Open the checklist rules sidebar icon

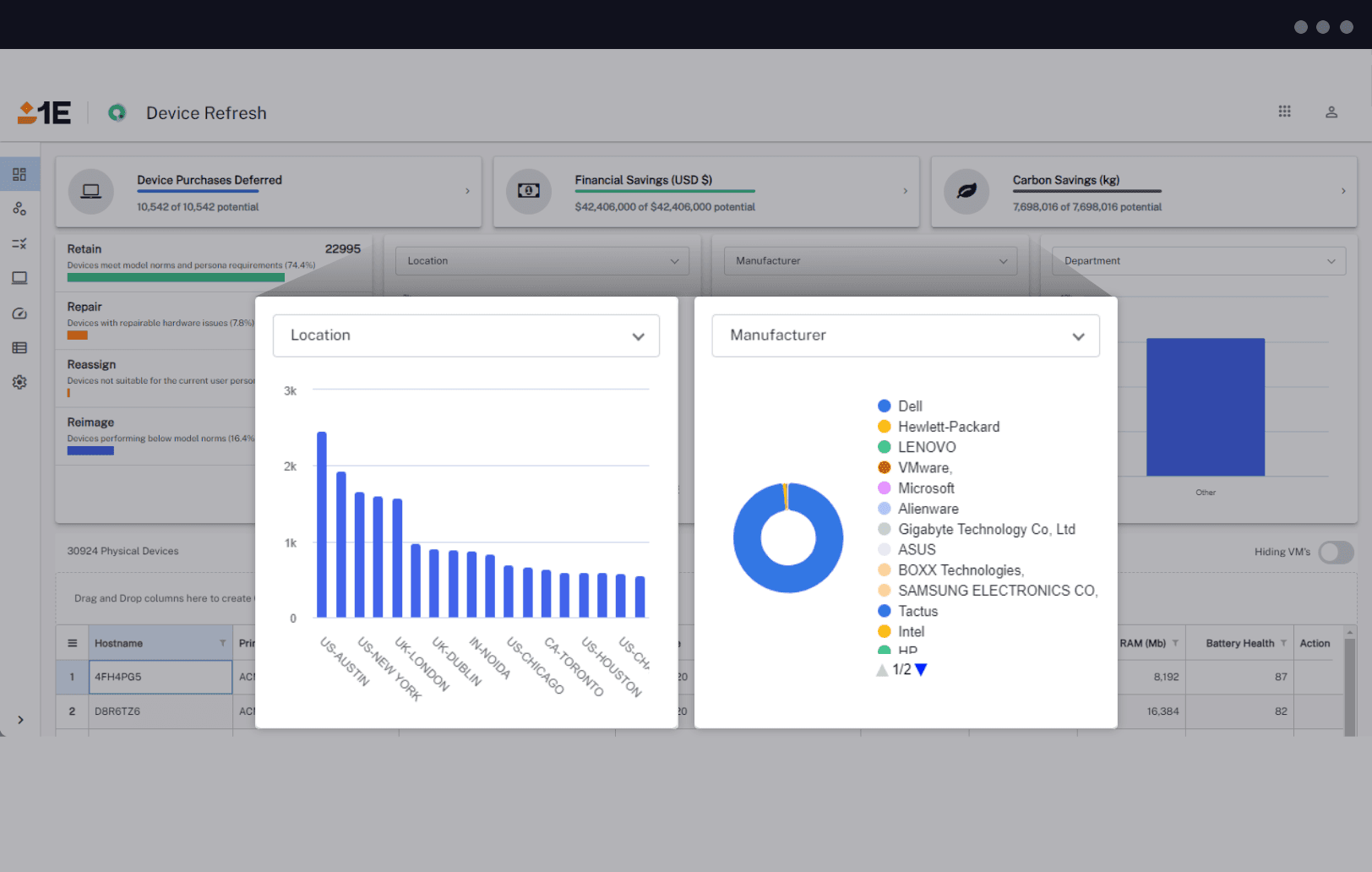point(19,243)
